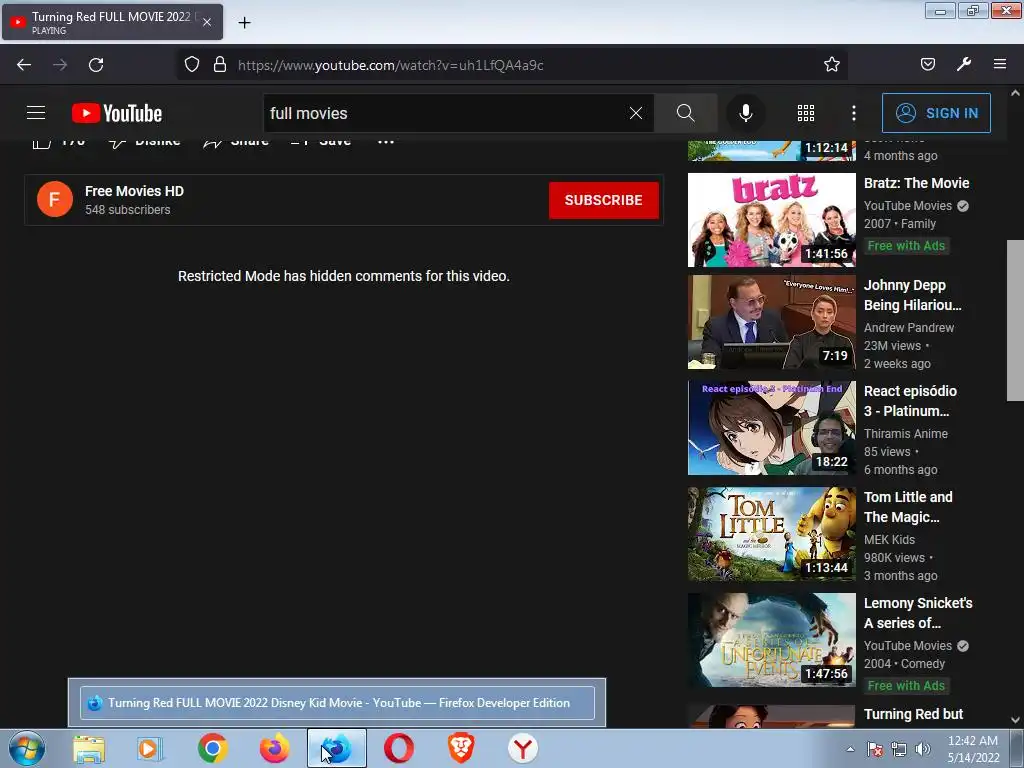Open the Save to Pocket icon
Image resolution: width=1024 pixels, height=768 pixels.
pos(928,64)
